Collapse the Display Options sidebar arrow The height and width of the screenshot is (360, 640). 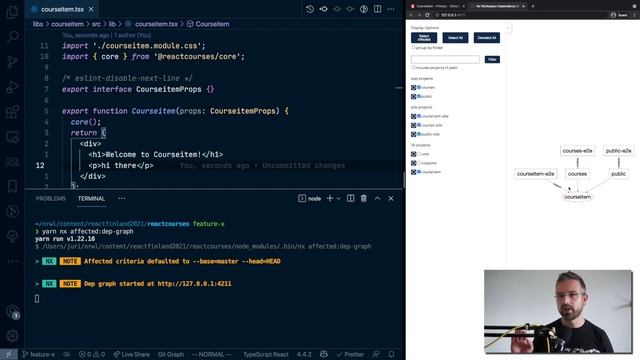tap(508, 28)
